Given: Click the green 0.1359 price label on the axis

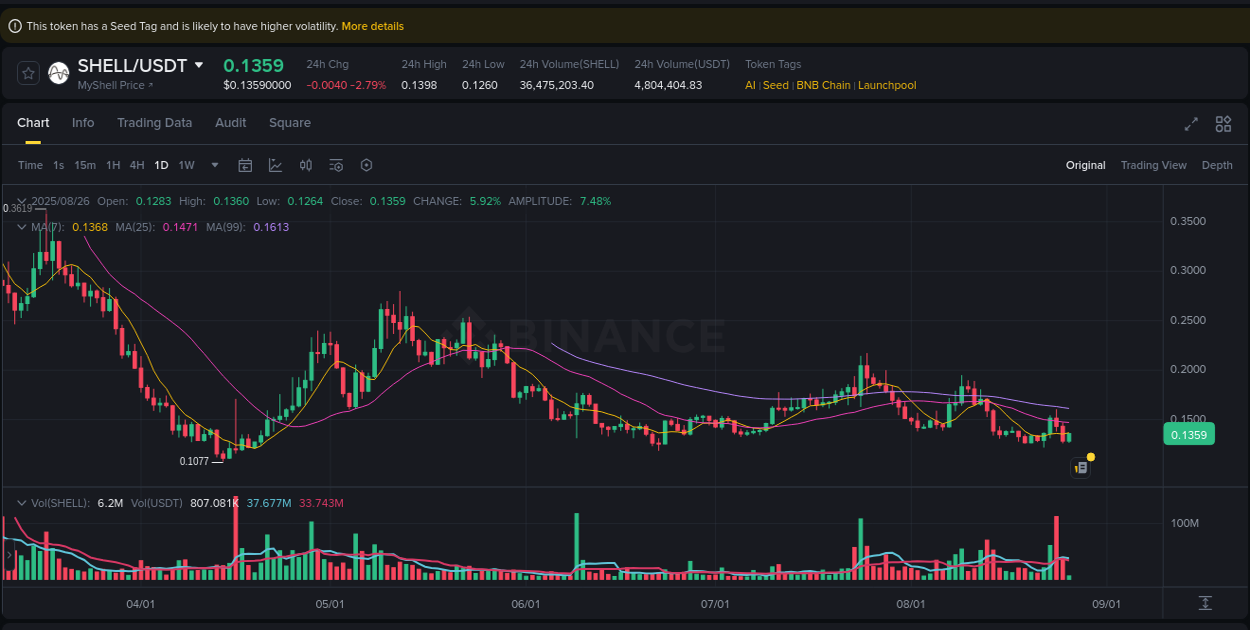Looking at the screenshot, I should coord(1188,434).
